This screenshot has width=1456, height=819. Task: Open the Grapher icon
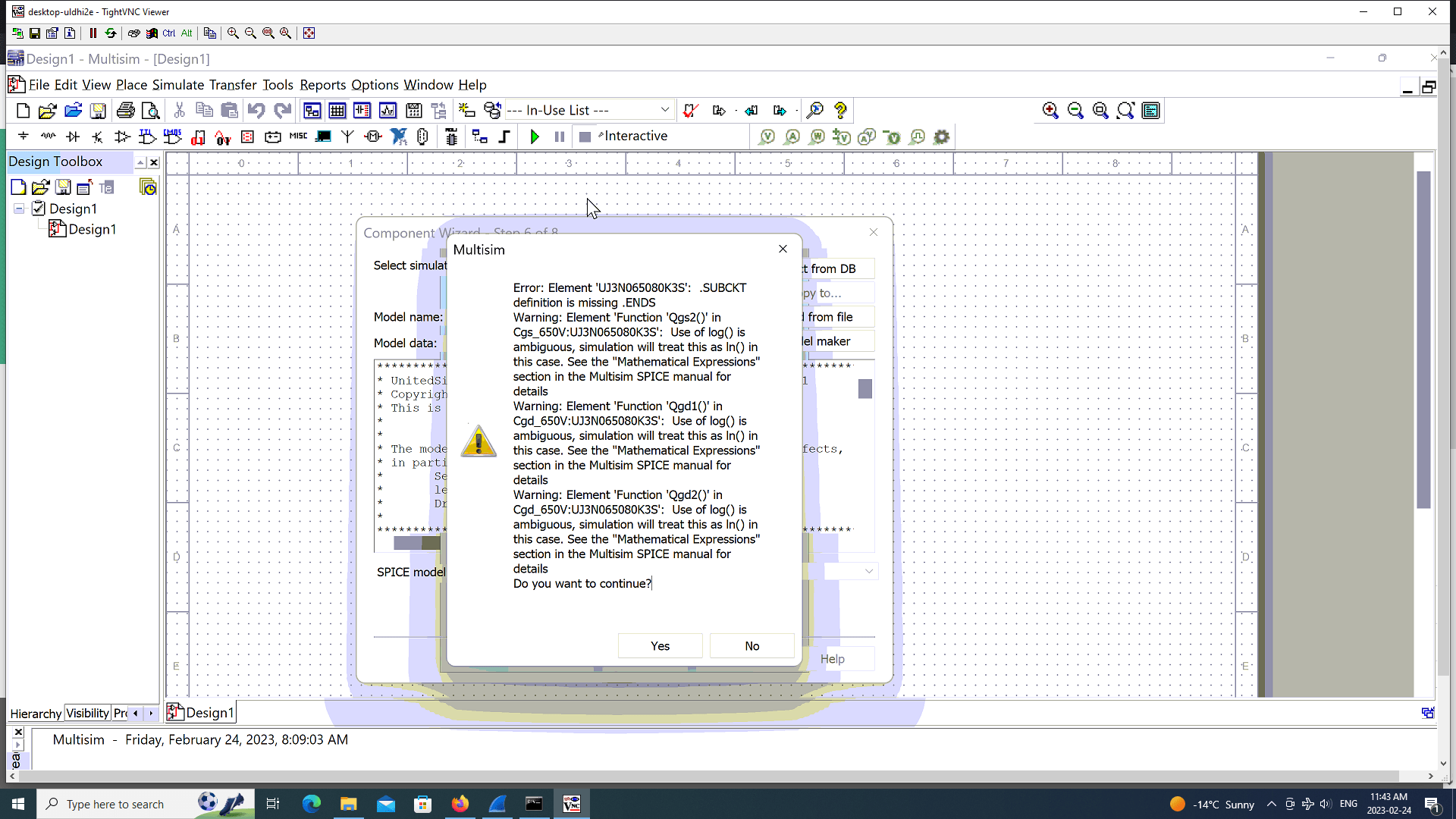coord(388,111)
